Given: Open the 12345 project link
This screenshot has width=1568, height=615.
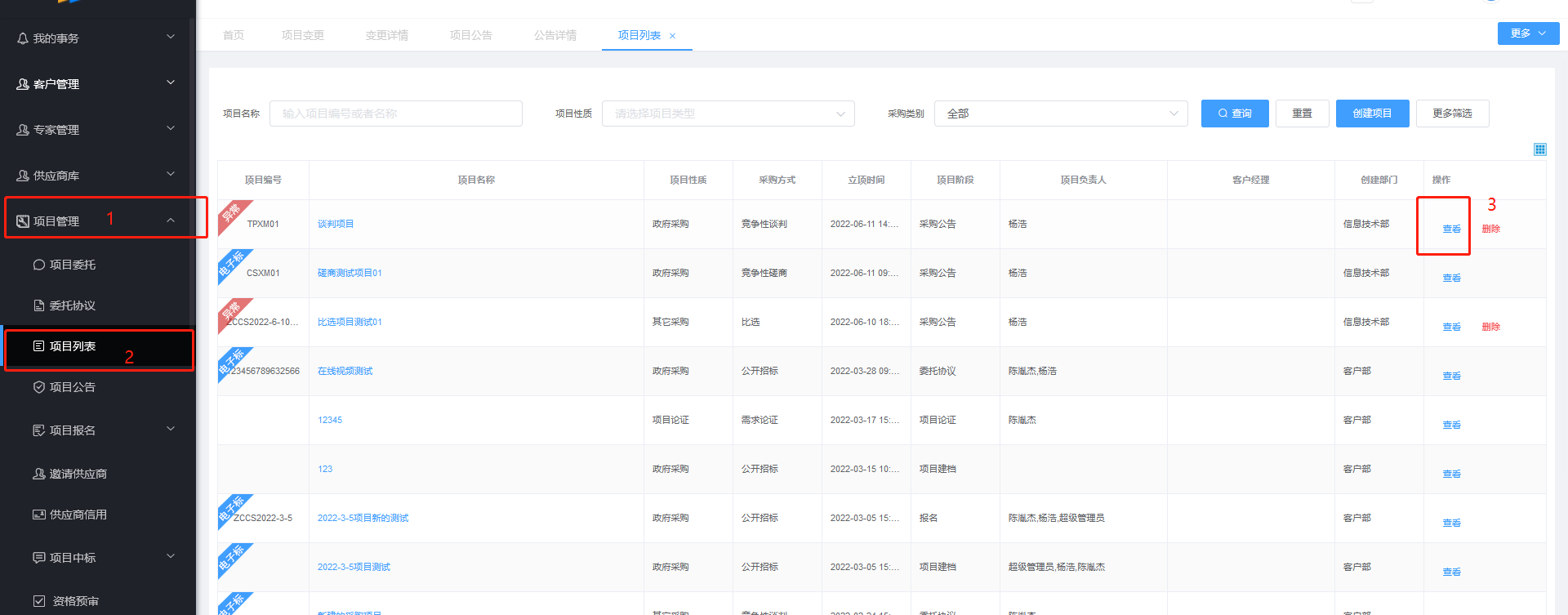Looking at the screenshot, I should [x=330, y=420].
